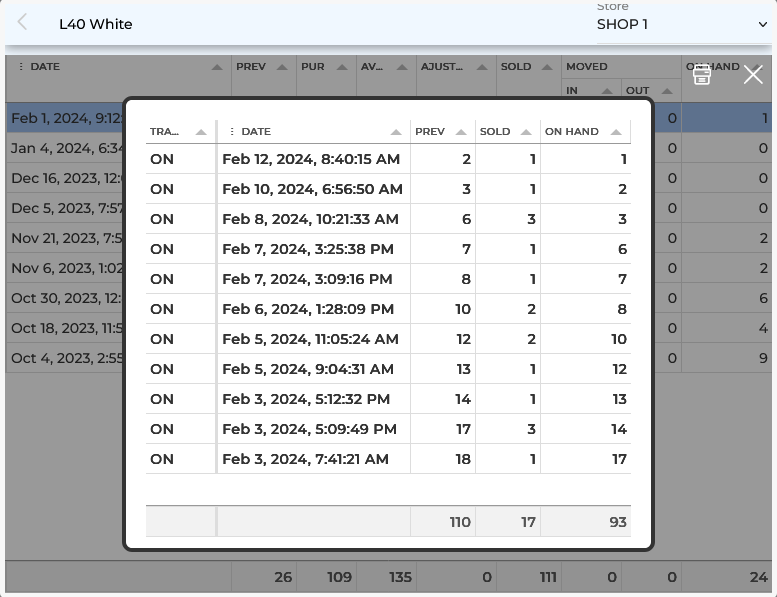
Task: Select the Feb 8, 2024, 10:21:33 AM transaction
Action: click(311, 219)
